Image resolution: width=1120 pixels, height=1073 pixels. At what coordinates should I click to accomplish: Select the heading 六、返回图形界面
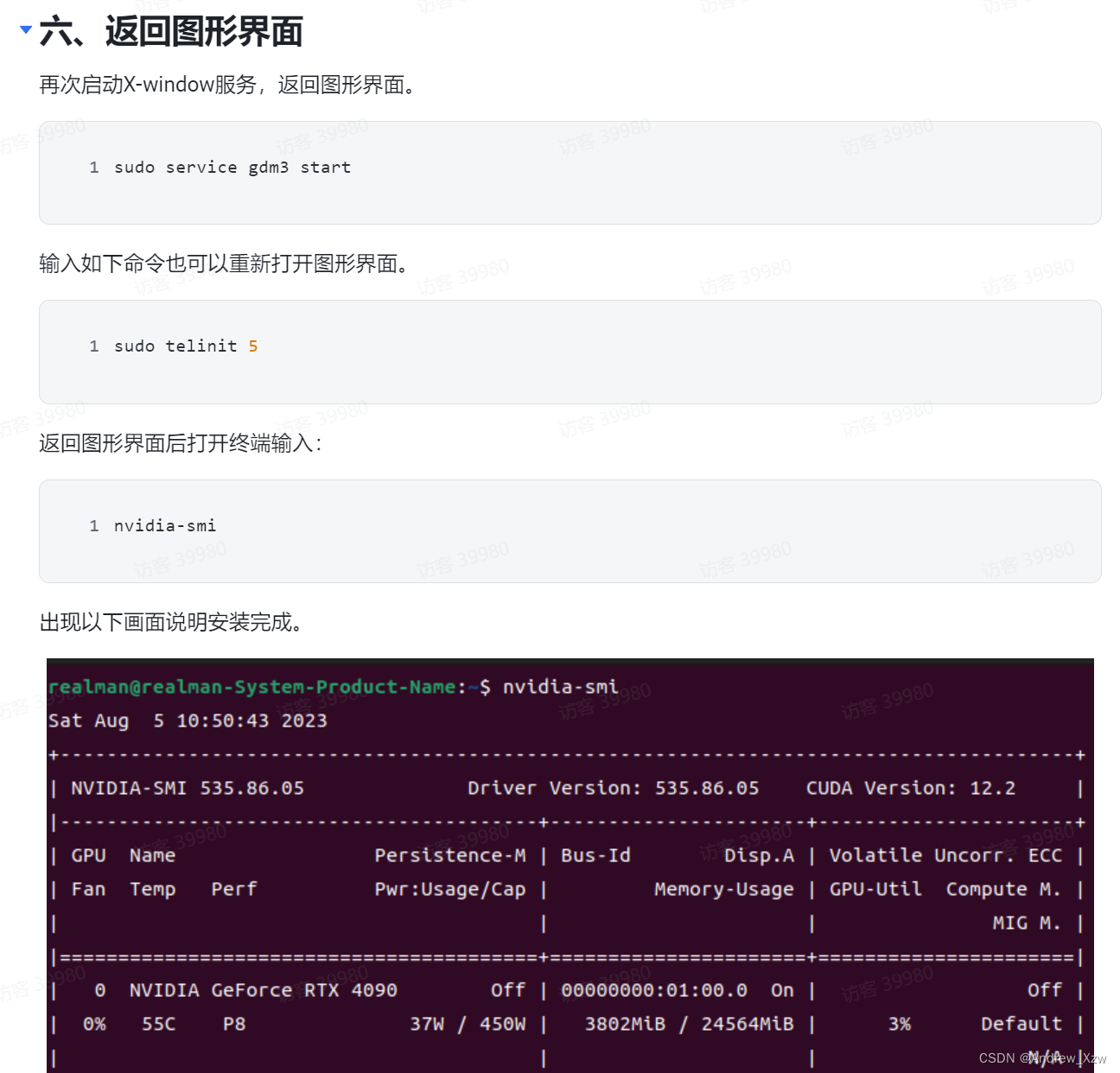tap(171, 32)
